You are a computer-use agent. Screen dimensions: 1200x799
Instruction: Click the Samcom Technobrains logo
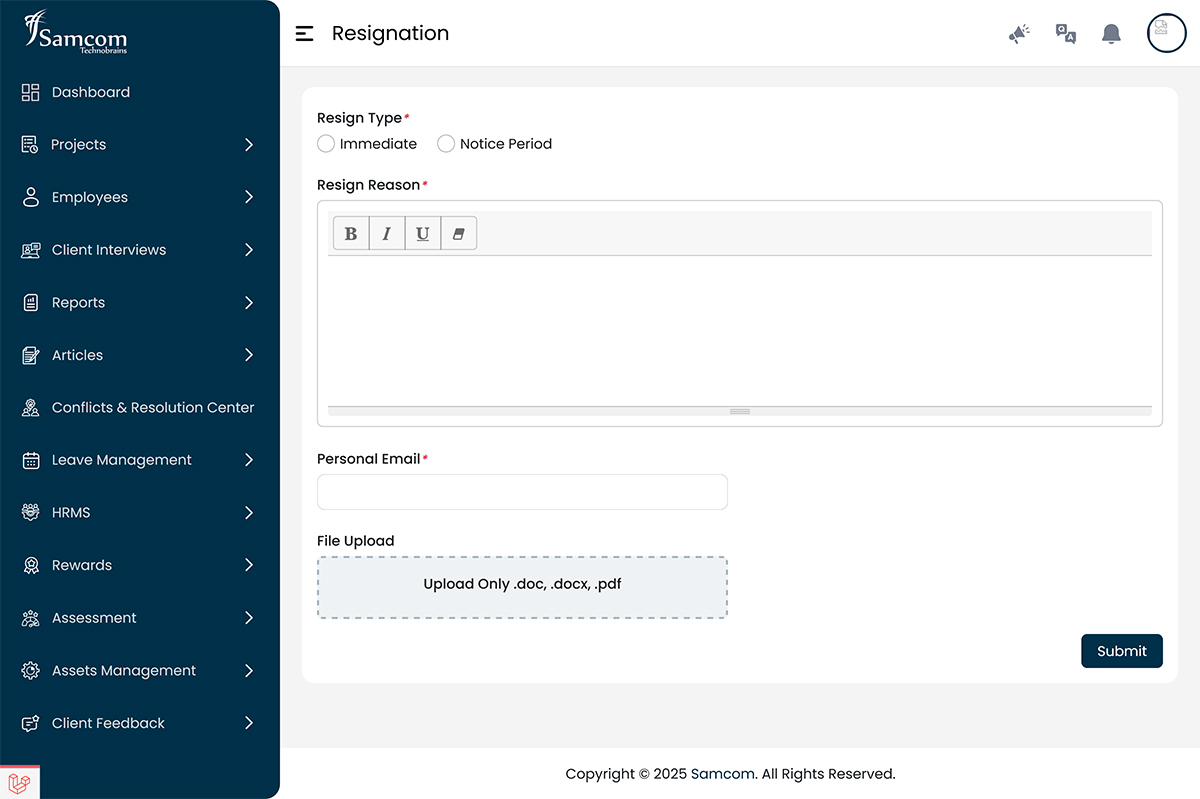[76, 32]
